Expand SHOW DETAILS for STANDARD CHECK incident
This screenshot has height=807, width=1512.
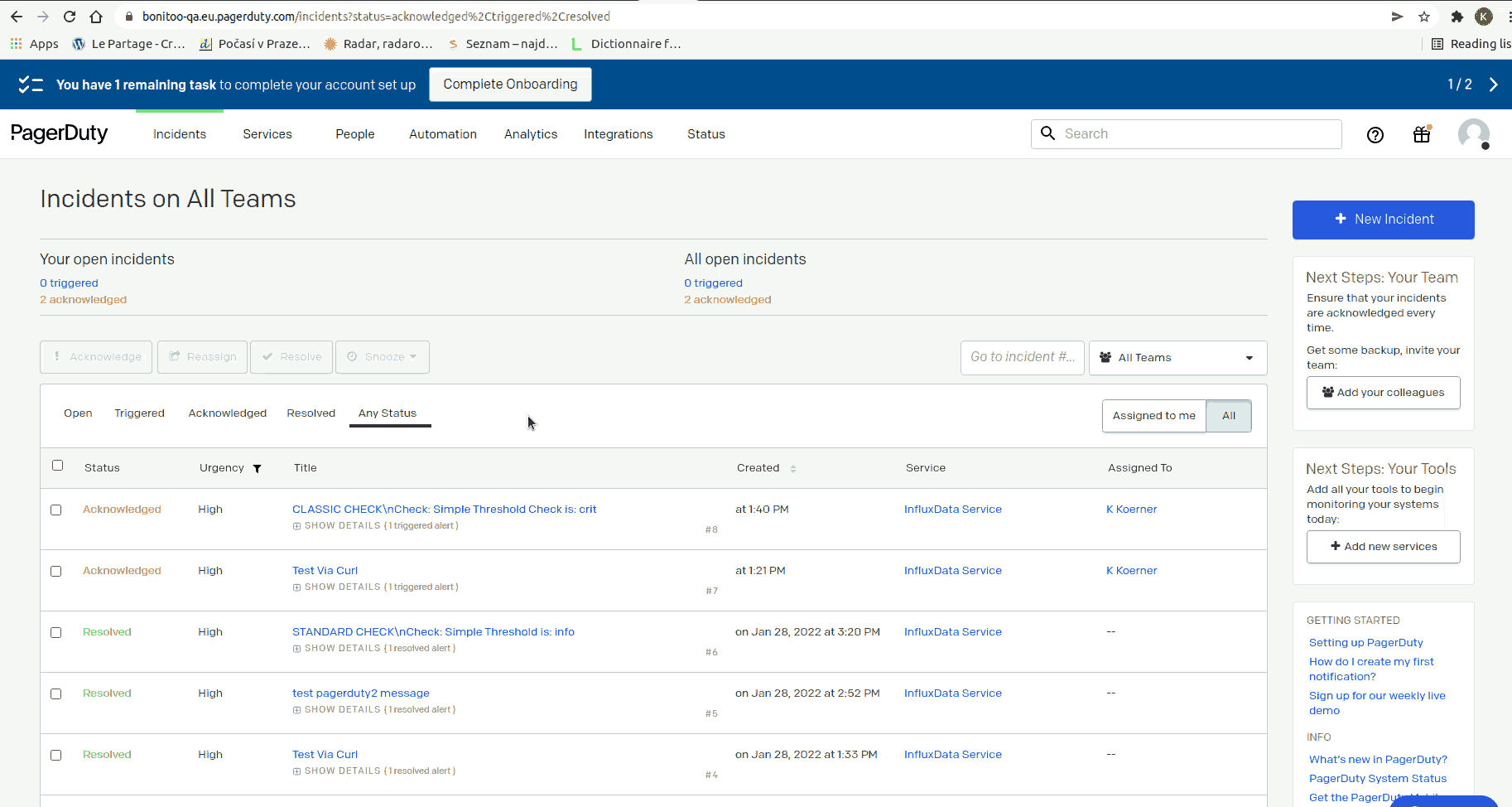point(374,649)
